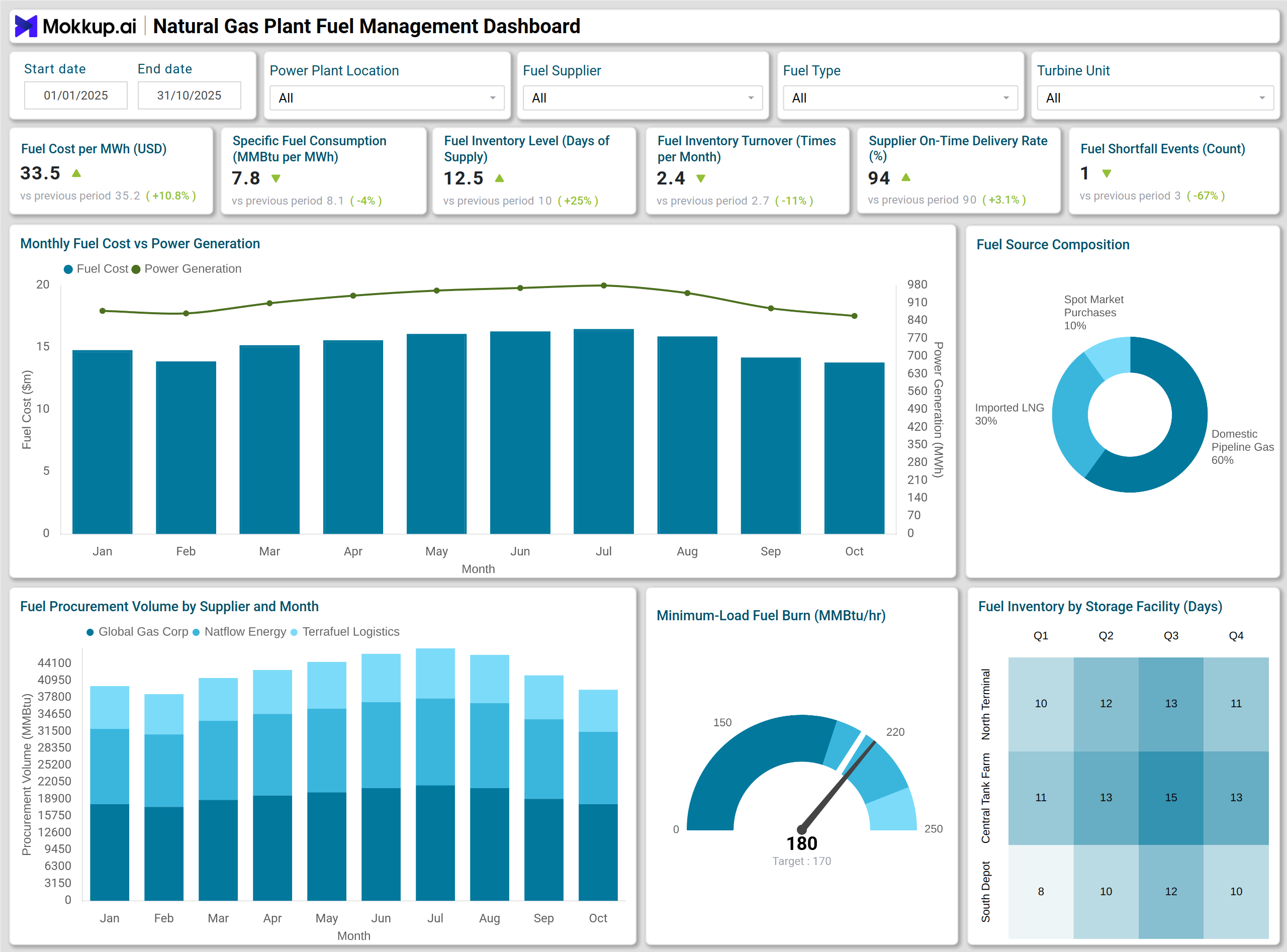Click 'Aug' on procurement chart axis
The width and height of the screenshot is (1287, 952).
489,918
